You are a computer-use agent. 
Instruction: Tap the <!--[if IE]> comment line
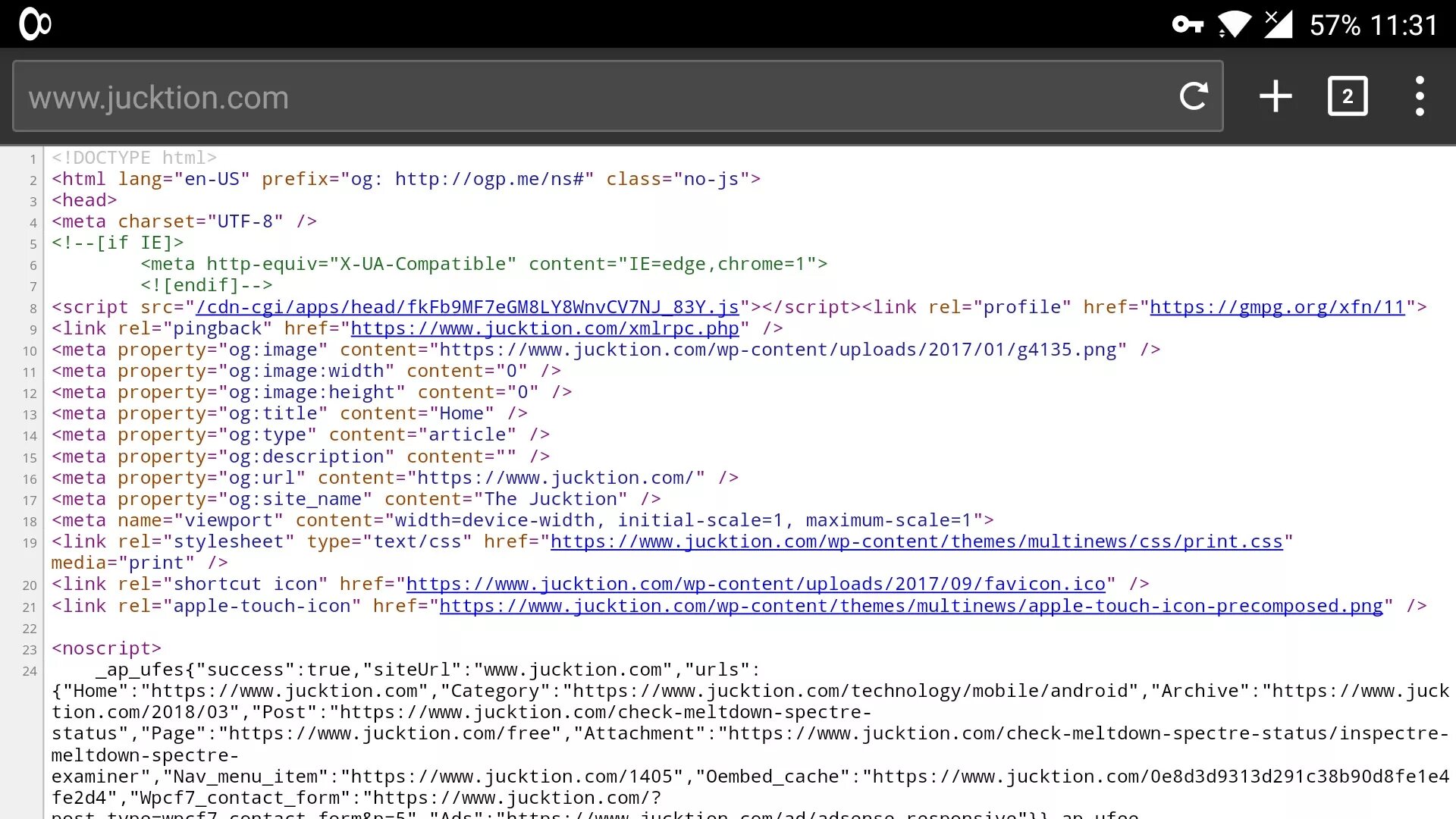point(118,243)
